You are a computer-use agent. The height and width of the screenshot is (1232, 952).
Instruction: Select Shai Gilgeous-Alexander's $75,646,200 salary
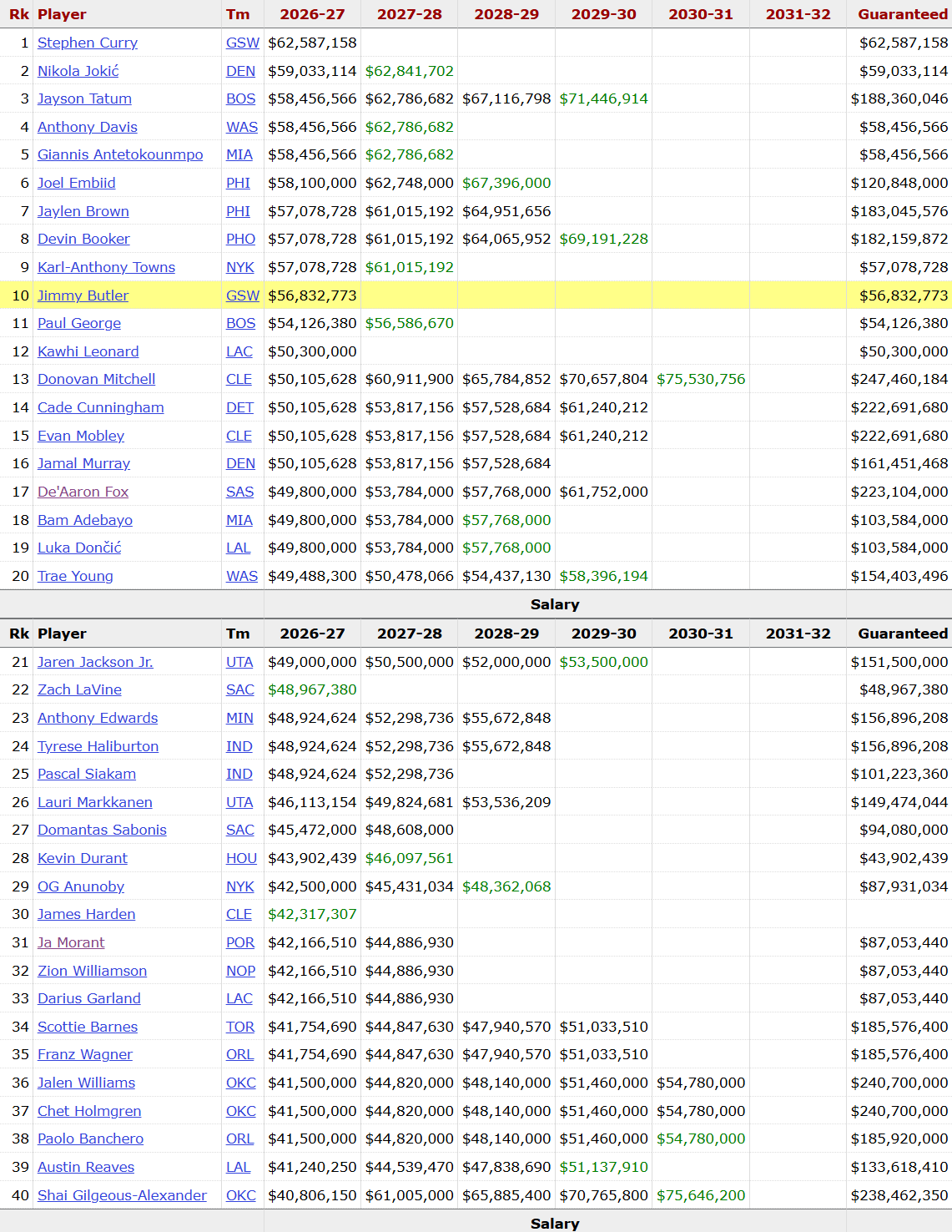701,1195
